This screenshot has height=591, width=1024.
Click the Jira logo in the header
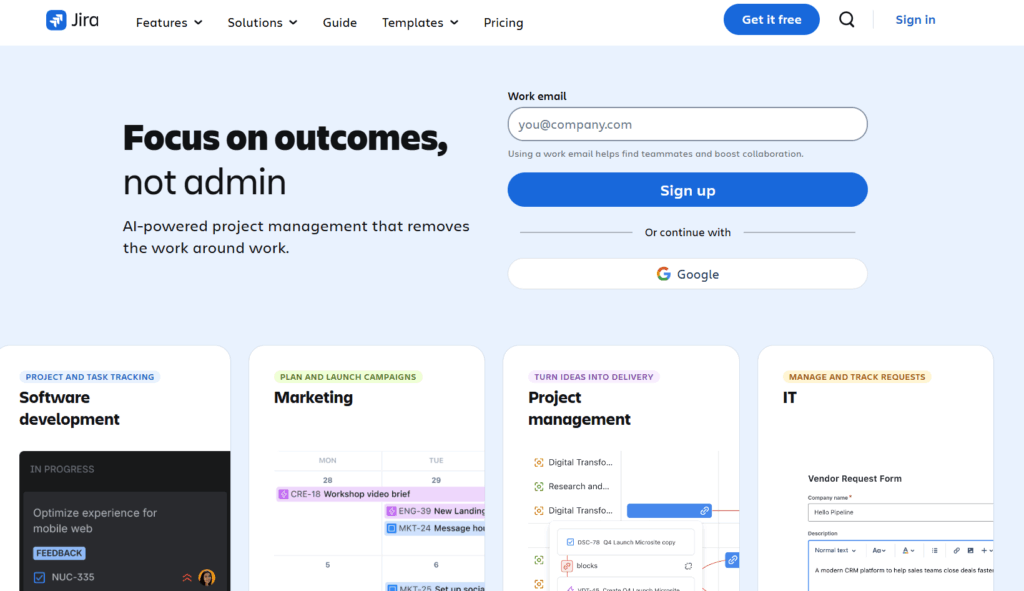tap(73, 20)
